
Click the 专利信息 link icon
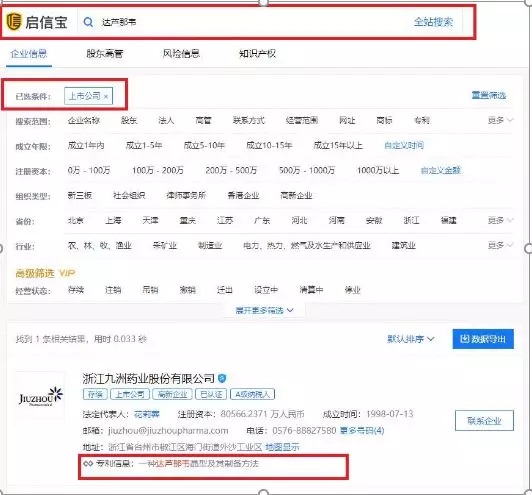[88, 463]
